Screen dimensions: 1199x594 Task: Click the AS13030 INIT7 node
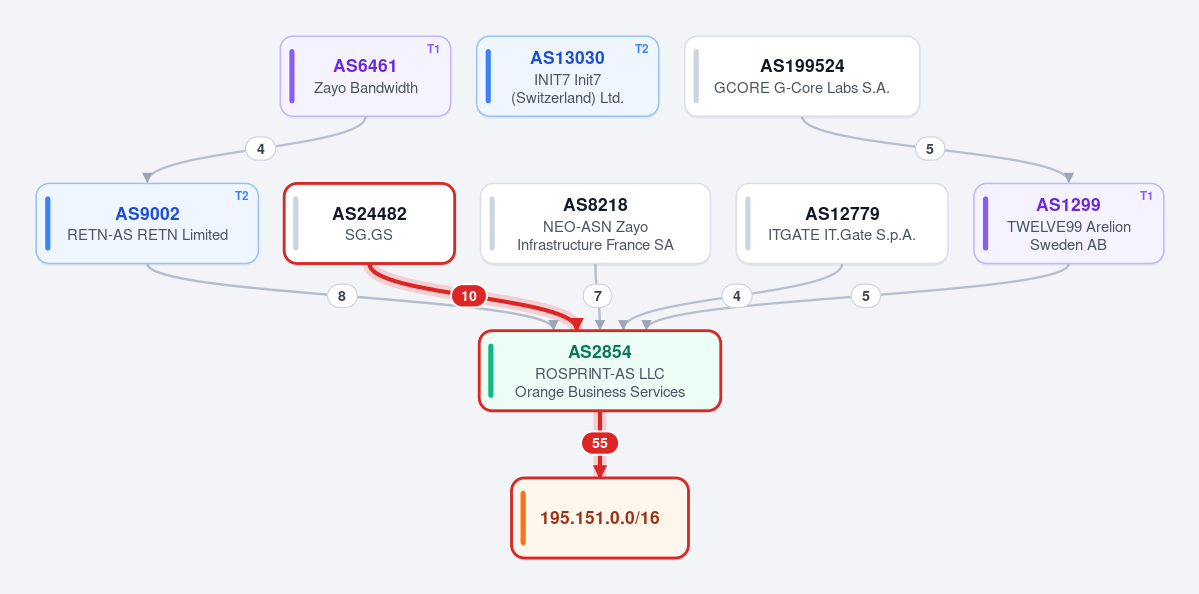pos(567,76)
